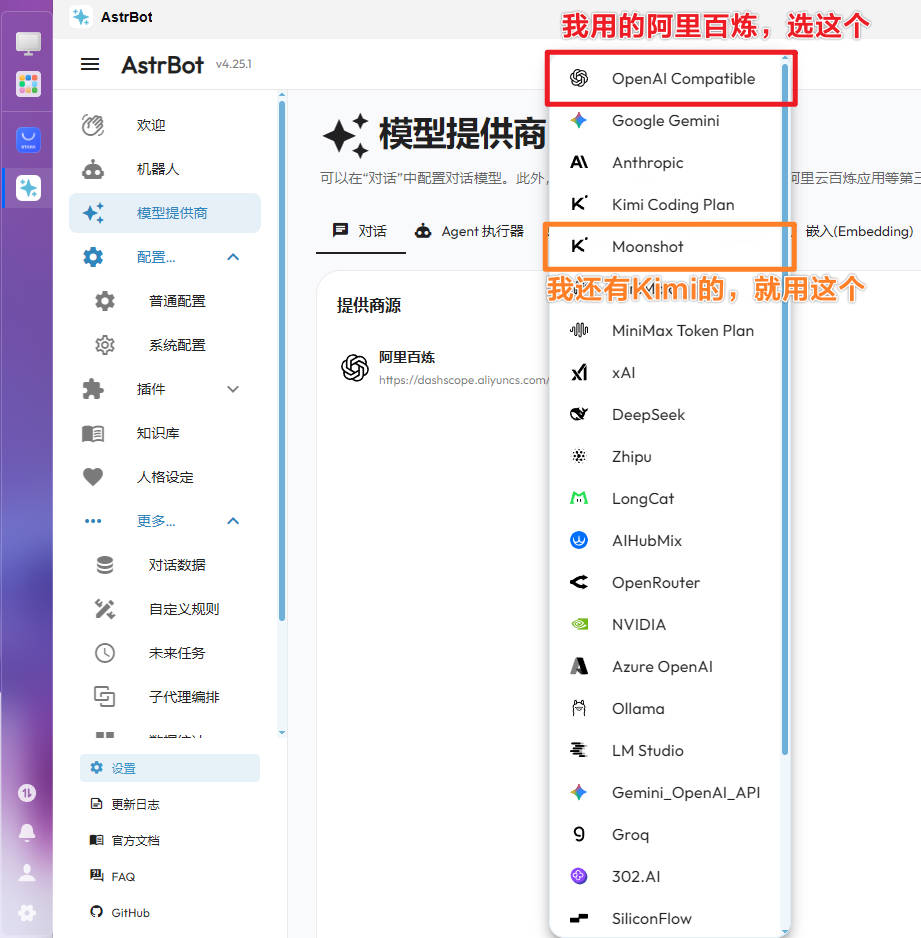Click the NVIDIA green eye logo
This screenshot has height=938, width=921.
(578, 624)
